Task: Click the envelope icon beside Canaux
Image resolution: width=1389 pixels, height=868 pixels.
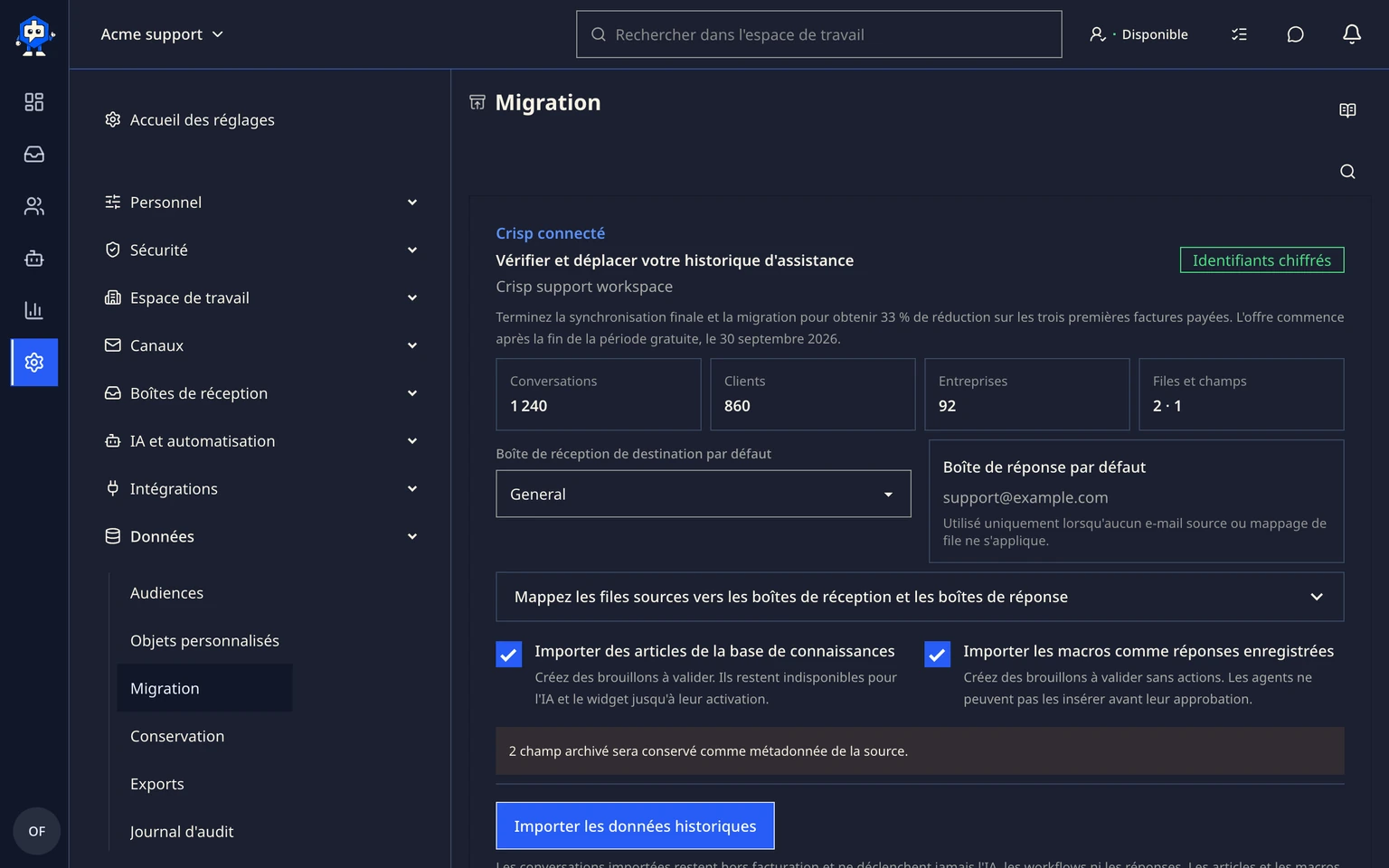Action: [113, 345]
